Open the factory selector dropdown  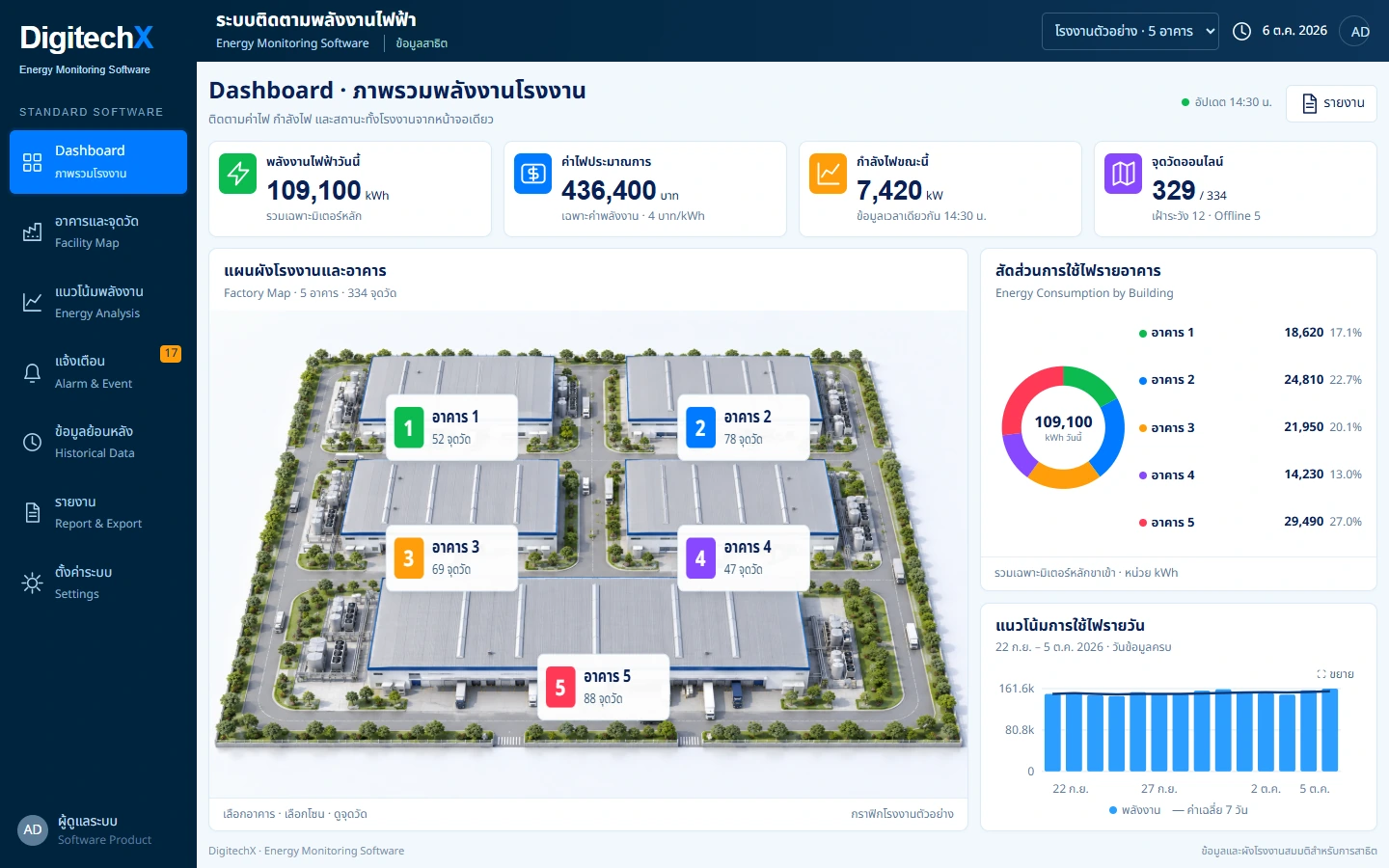(x=1130, y=31)
